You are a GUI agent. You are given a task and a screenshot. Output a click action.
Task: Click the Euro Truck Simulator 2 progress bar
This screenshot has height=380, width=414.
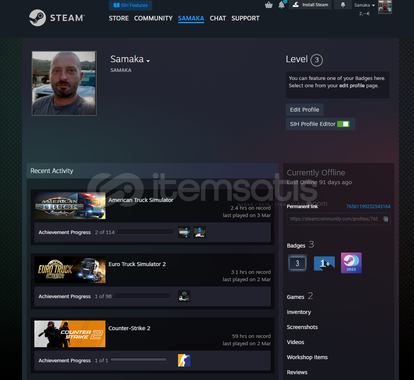click(x=142, y=296)
